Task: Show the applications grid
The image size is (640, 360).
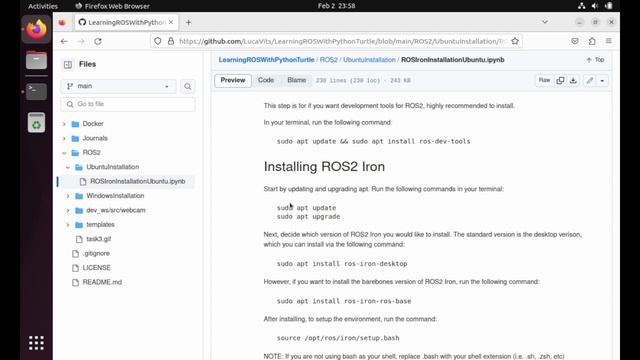Action: click(x=36, y=343)
